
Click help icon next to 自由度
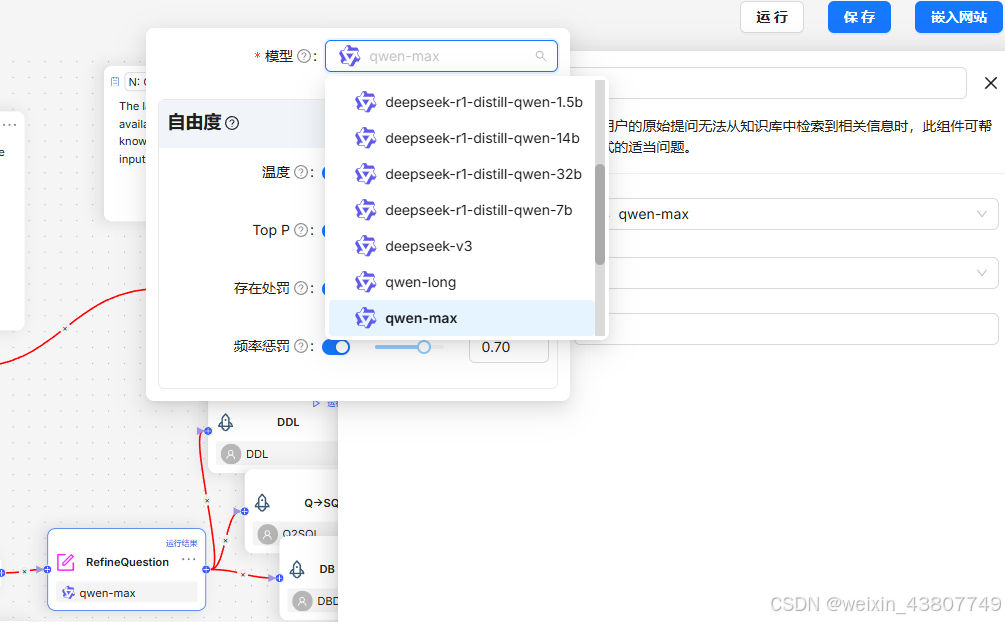(x=233, y=123)
